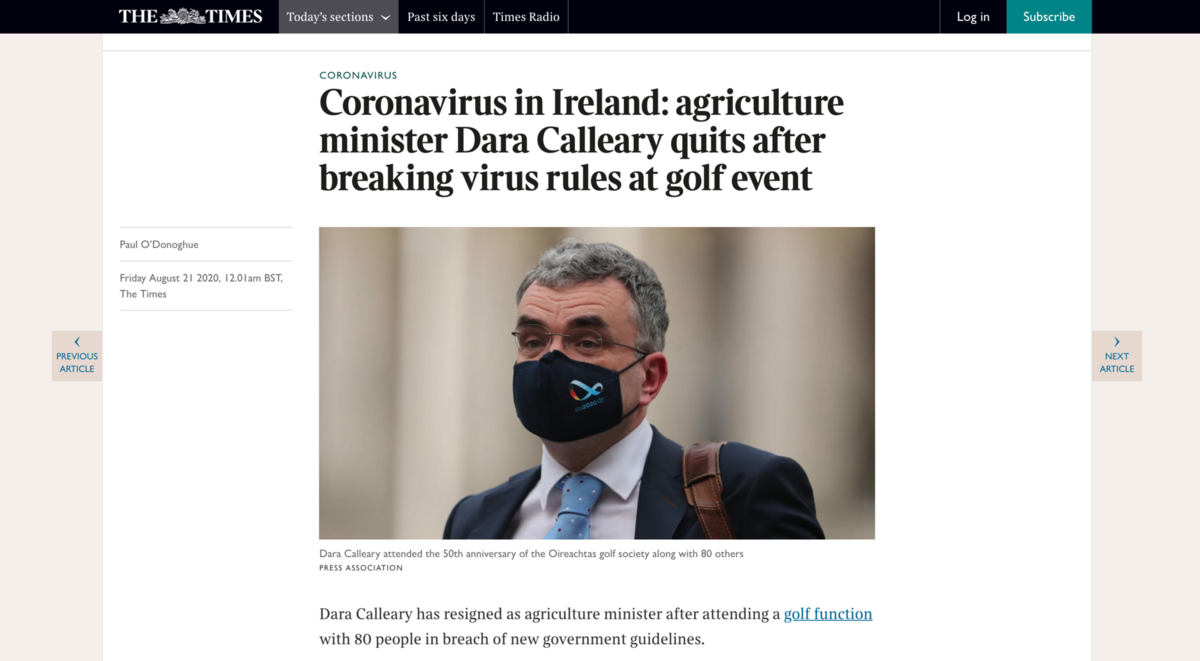The image size is (1200, 661).
Task: Open Today's sections menu
Action: click(x=338, y=17)
